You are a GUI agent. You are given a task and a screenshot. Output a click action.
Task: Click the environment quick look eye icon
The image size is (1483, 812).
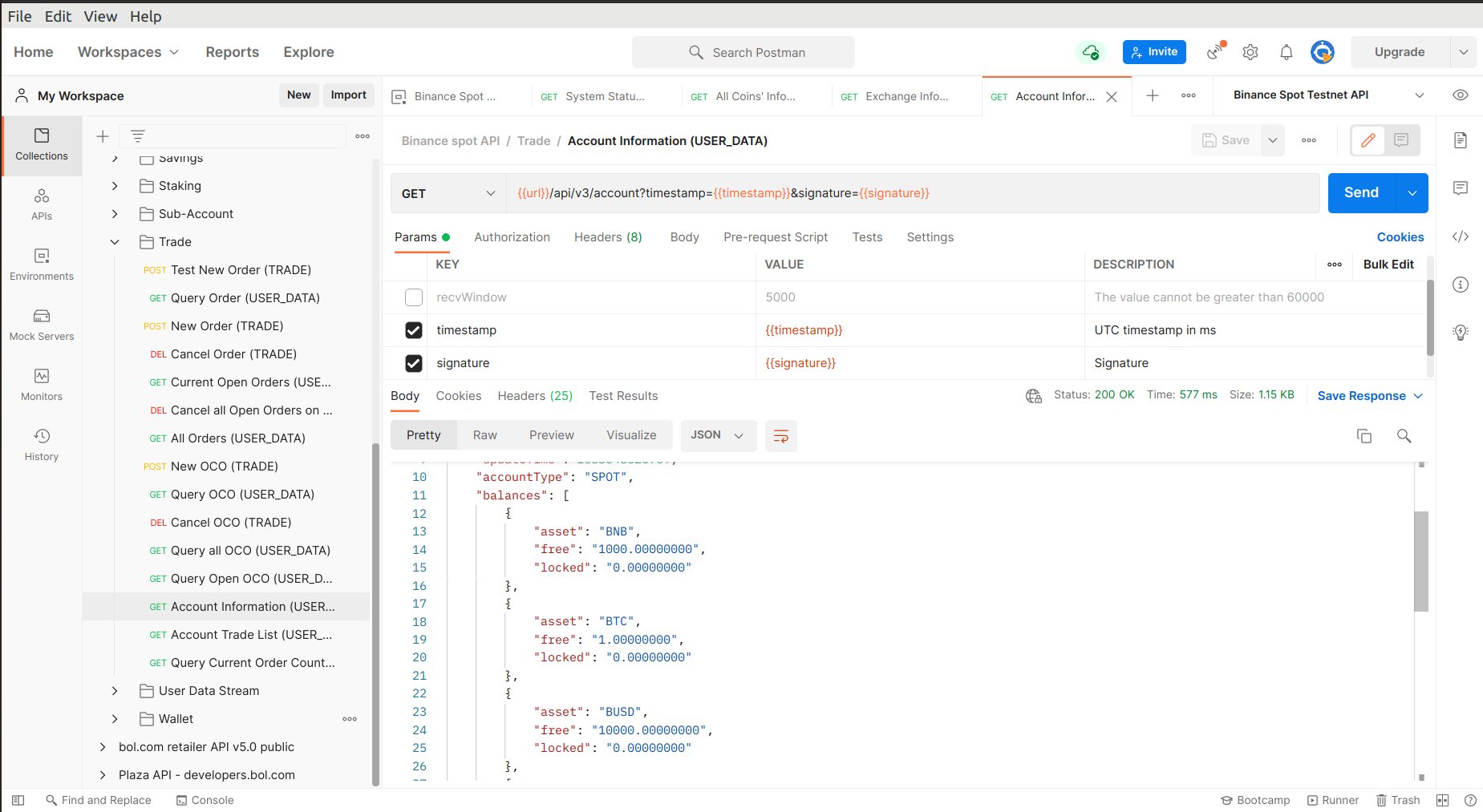(x=1461, y=95)
